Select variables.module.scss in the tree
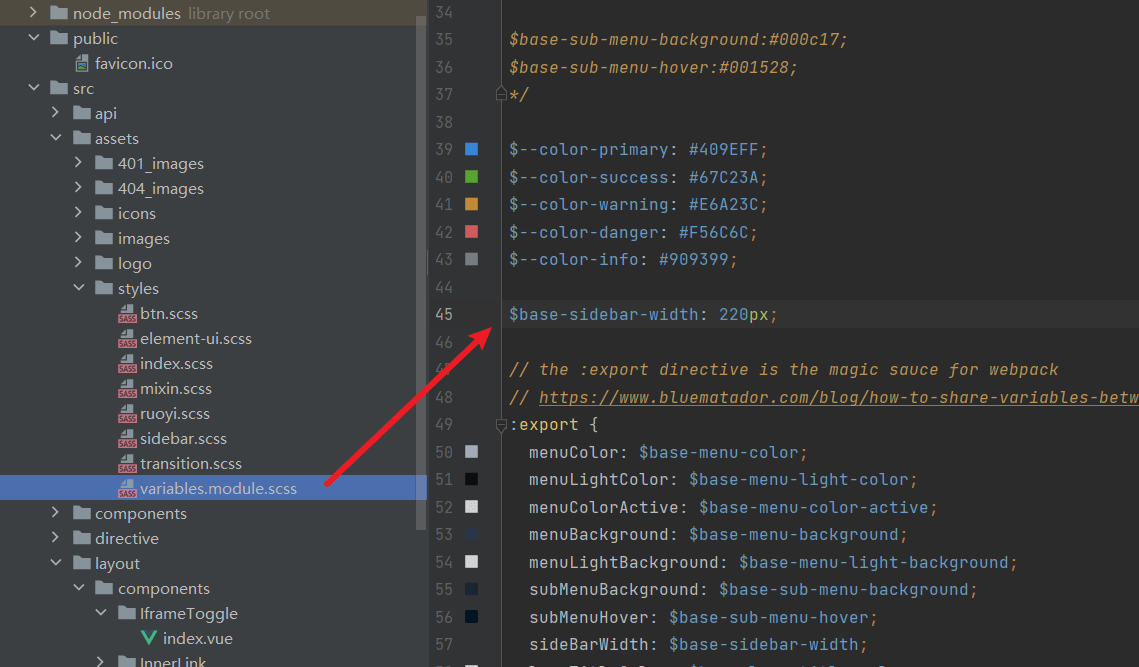 tap(218, 489)
